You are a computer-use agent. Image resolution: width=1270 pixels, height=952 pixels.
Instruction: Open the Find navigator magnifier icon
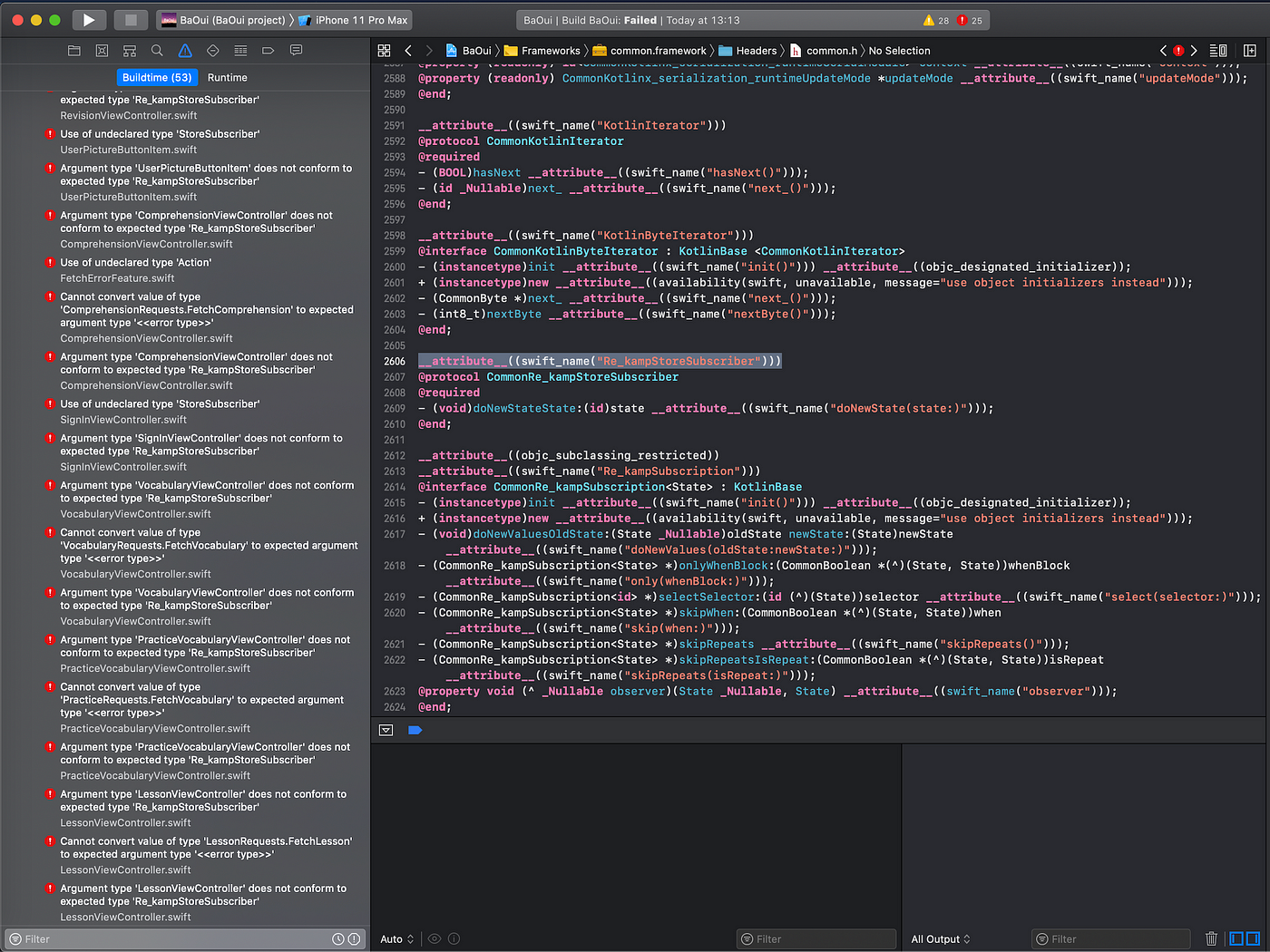click(157, 51)
